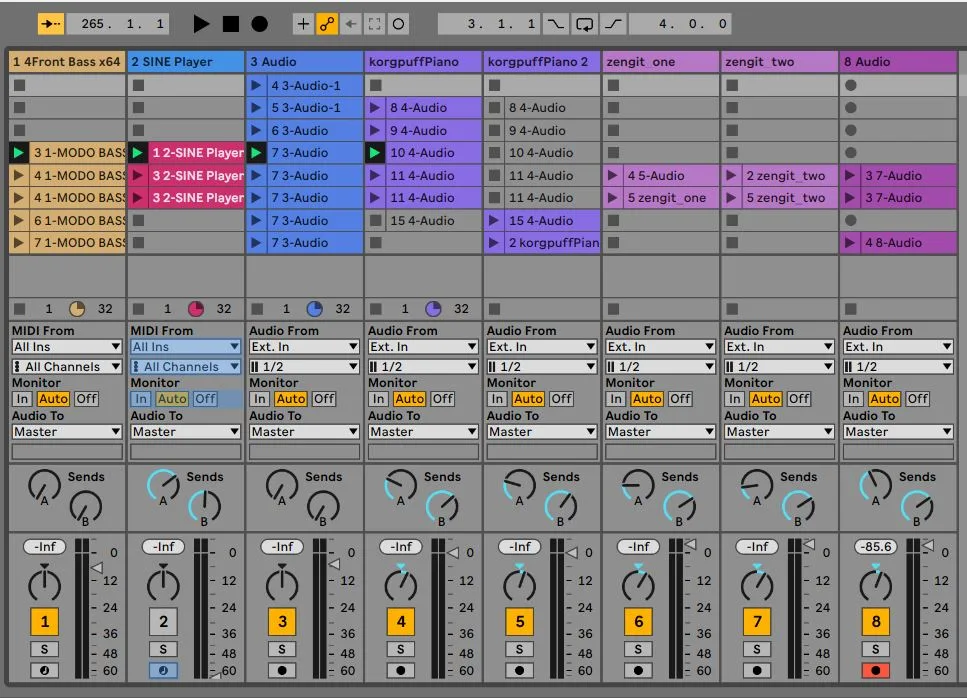The image size is (967, 698).
Task: Click the Re-Enable Automation arrow button
Action: tap(351, 24)
